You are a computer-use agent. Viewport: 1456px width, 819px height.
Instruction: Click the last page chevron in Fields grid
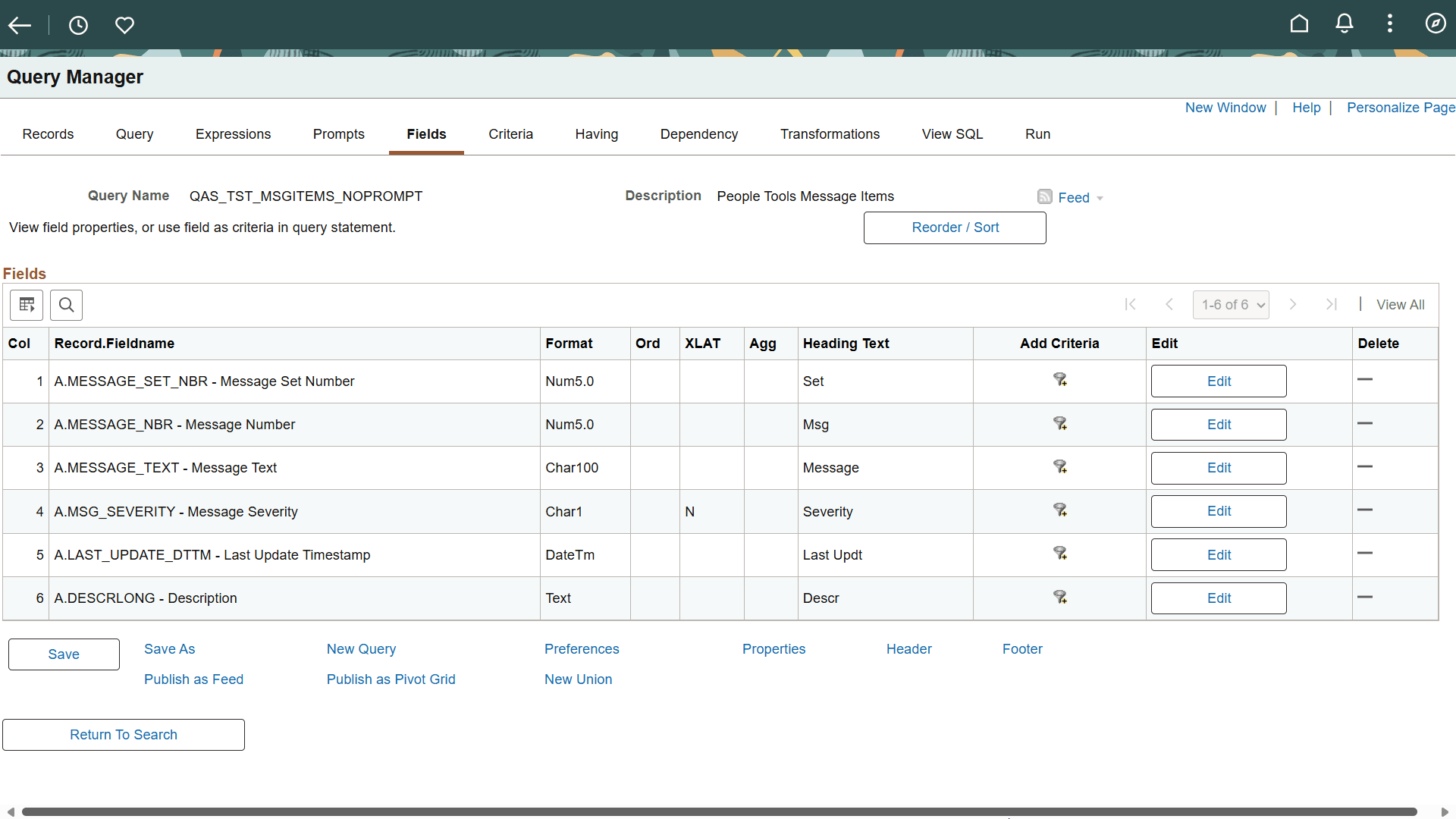point(1332,304)
